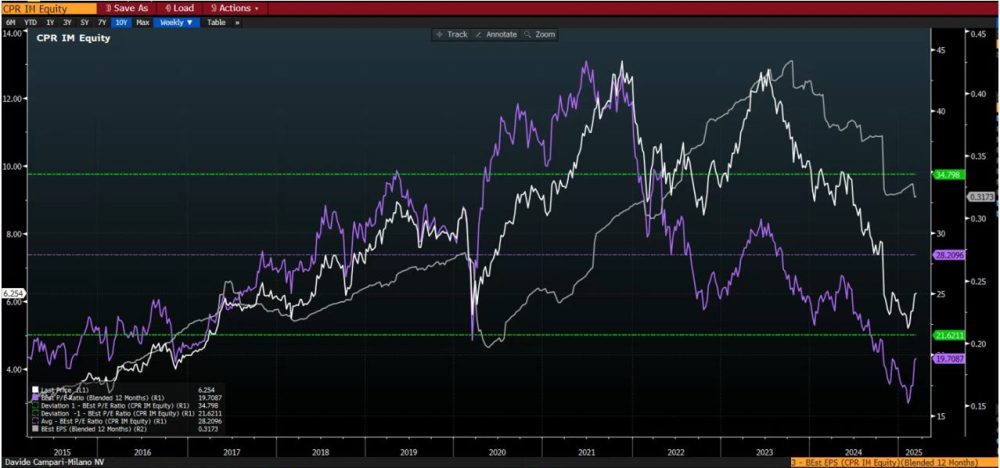Open the Actions dropdown menu
This screenshot has height=468, width=1000.
235,8
